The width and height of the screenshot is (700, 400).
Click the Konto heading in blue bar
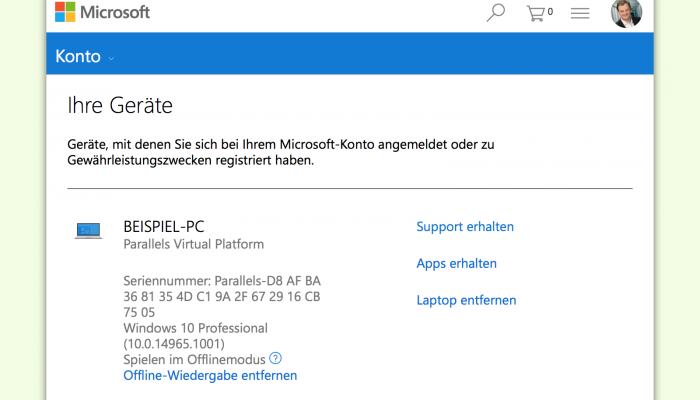(x=78, y=56)
